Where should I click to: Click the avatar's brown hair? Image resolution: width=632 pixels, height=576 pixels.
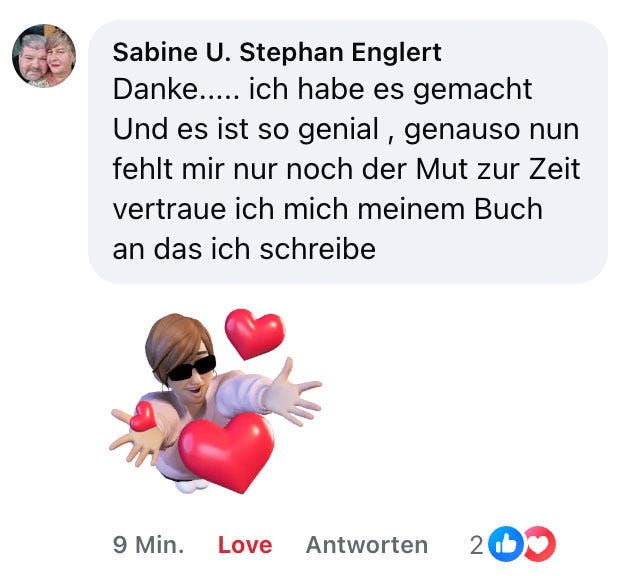[x=177, y=345]
